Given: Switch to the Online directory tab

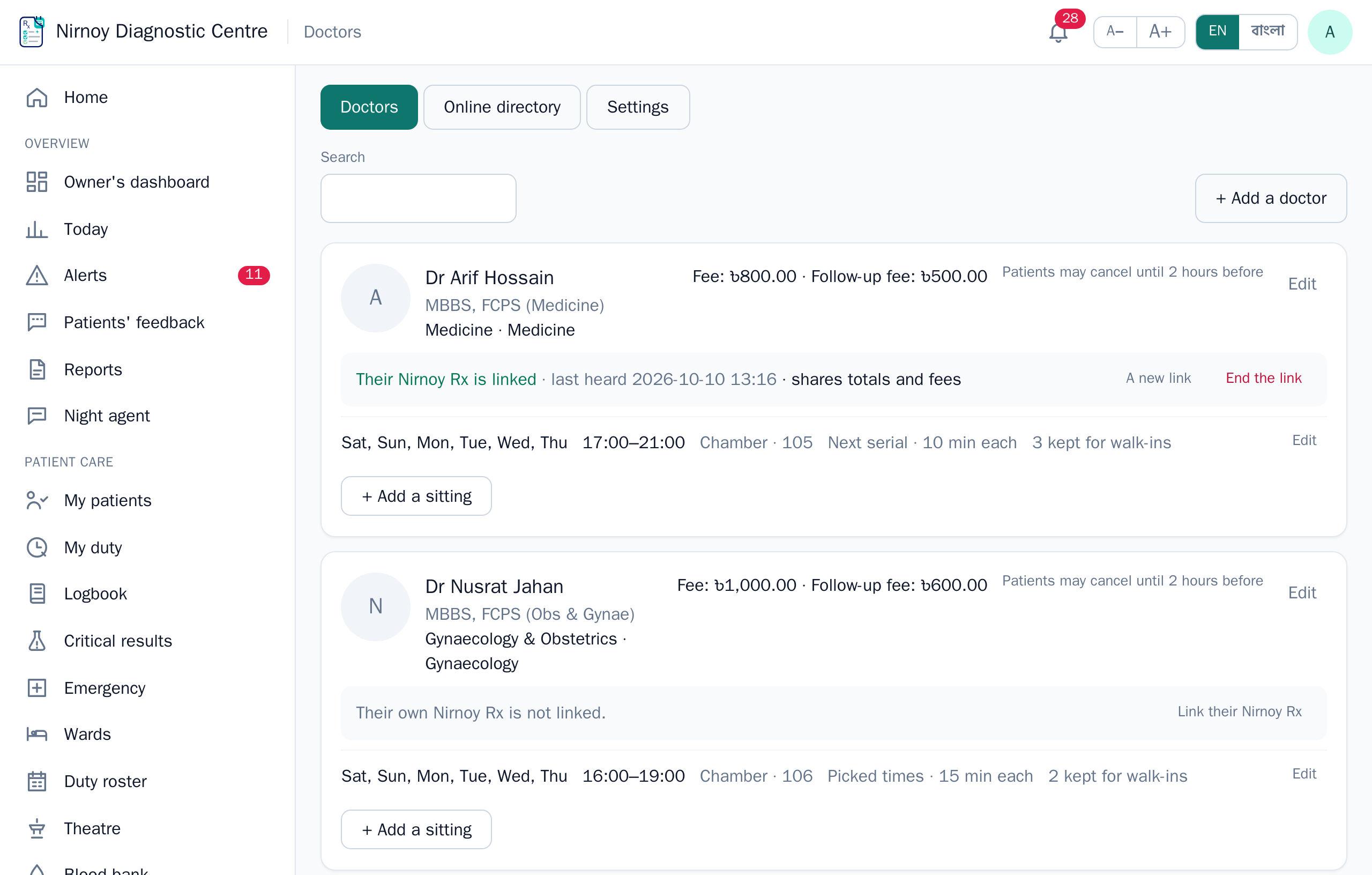Looking at the screenshot, I should [x=502, y=107].
